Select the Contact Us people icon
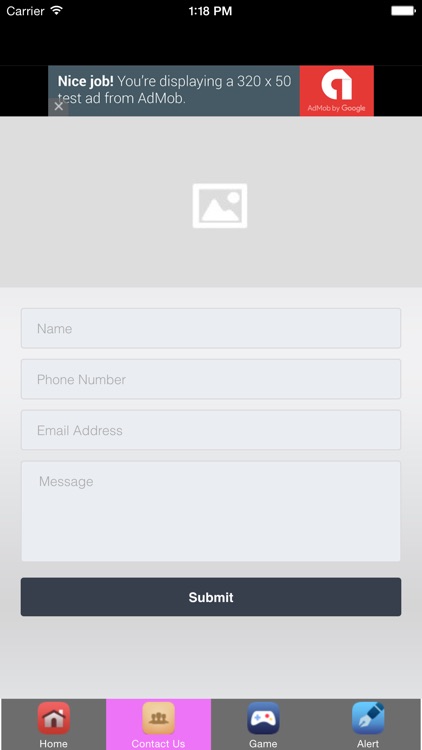 click(x=158, y=718)
